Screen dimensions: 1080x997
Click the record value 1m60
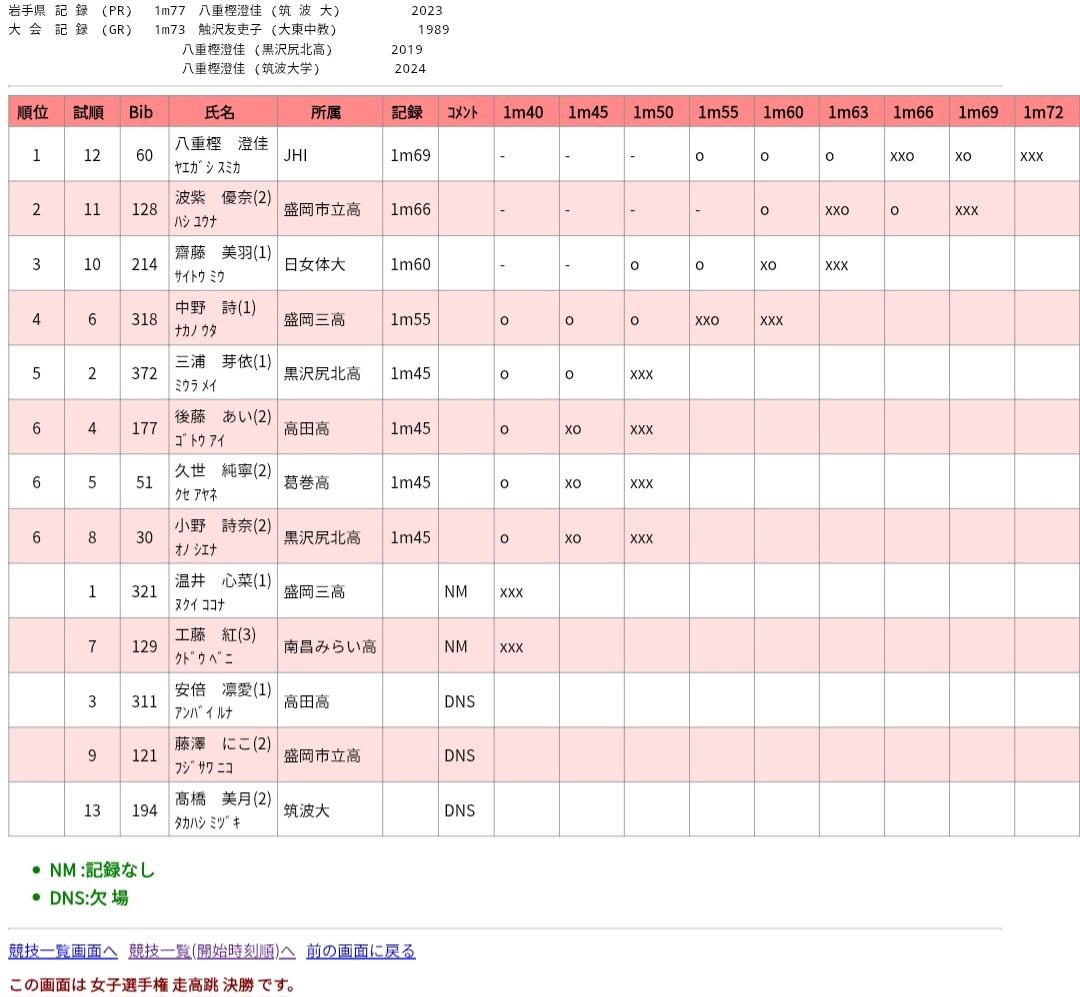click(411, 265)
